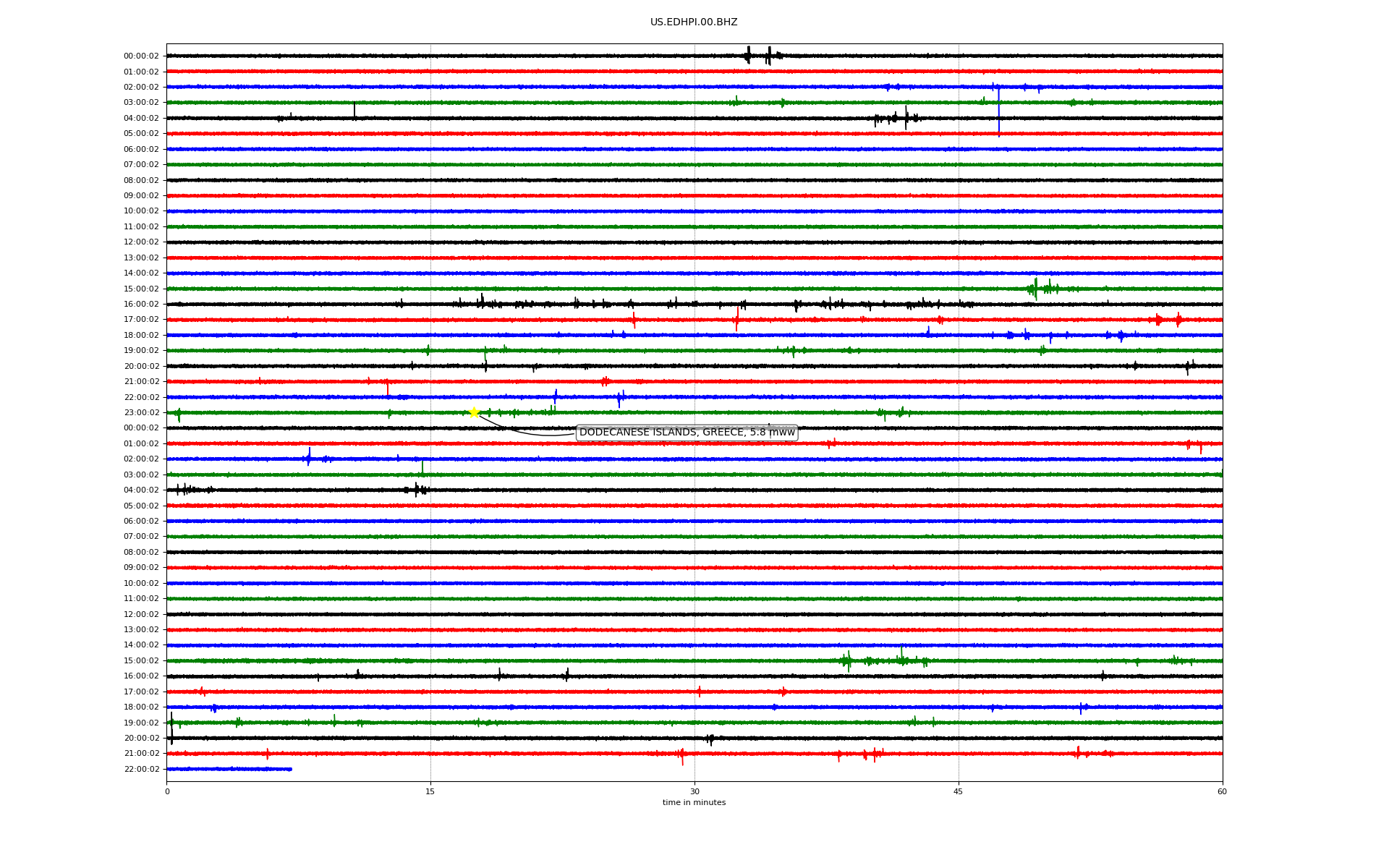Click x-axis tick label 0

click(x=167, y=791)
